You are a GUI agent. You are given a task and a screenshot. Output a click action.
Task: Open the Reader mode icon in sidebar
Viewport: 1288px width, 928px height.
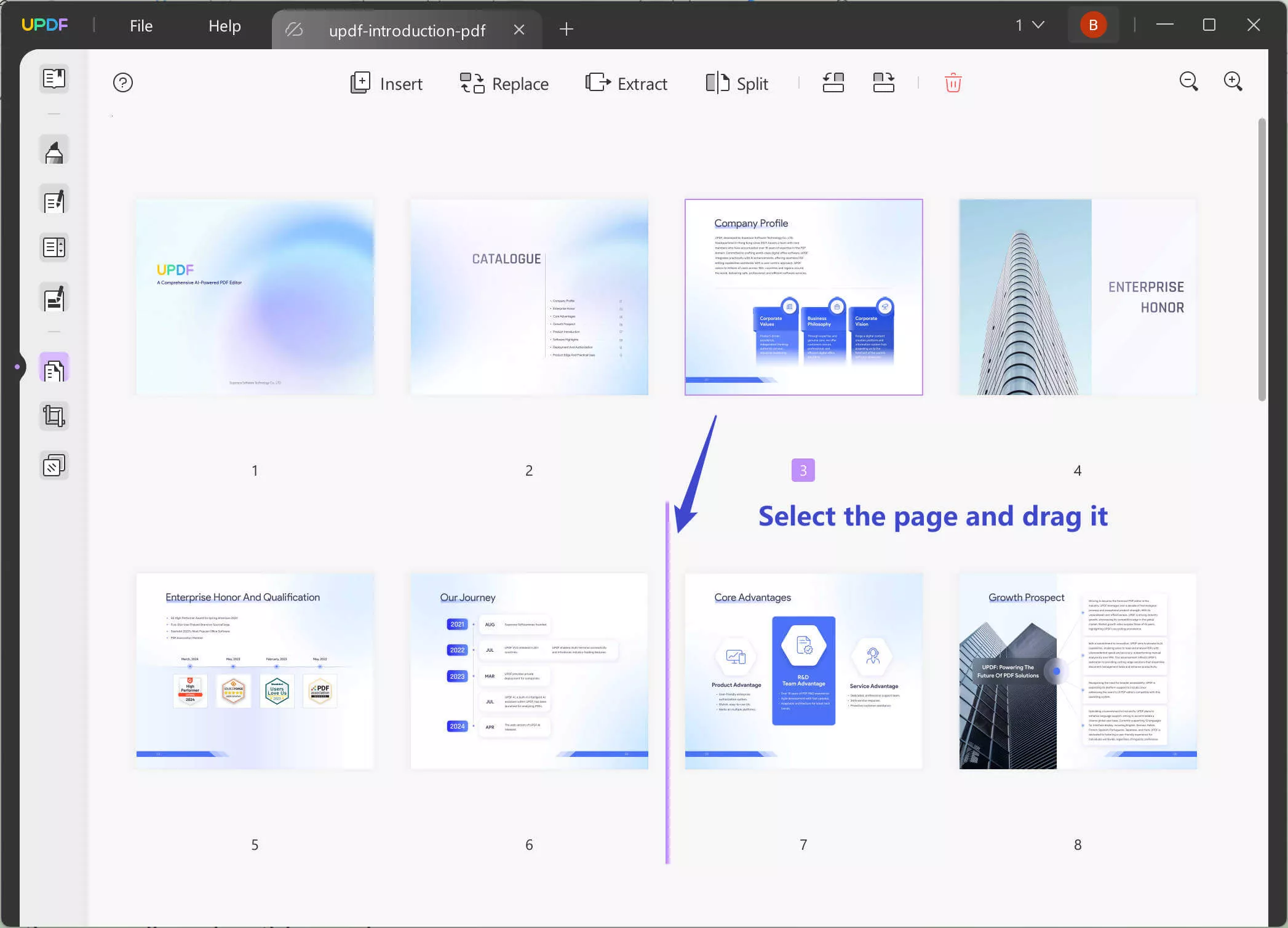click(54, 78)
